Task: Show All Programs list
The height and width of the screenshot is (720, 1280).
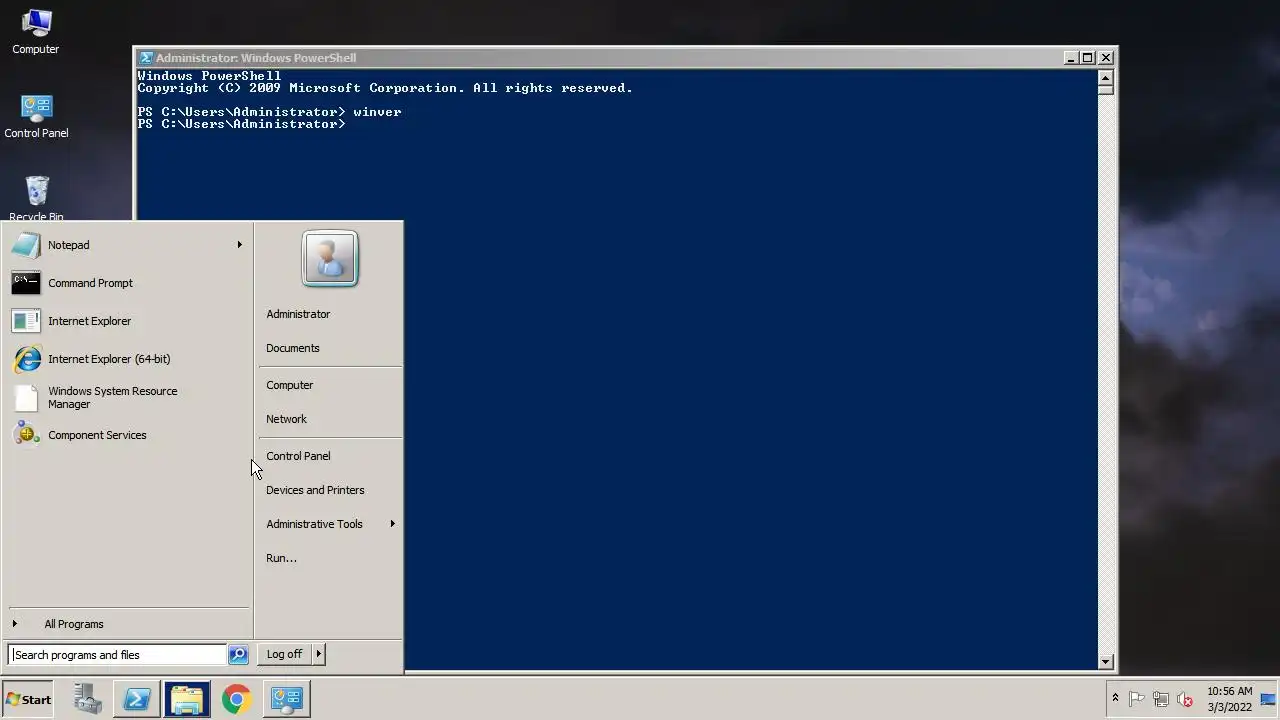Action: [127, 624]
